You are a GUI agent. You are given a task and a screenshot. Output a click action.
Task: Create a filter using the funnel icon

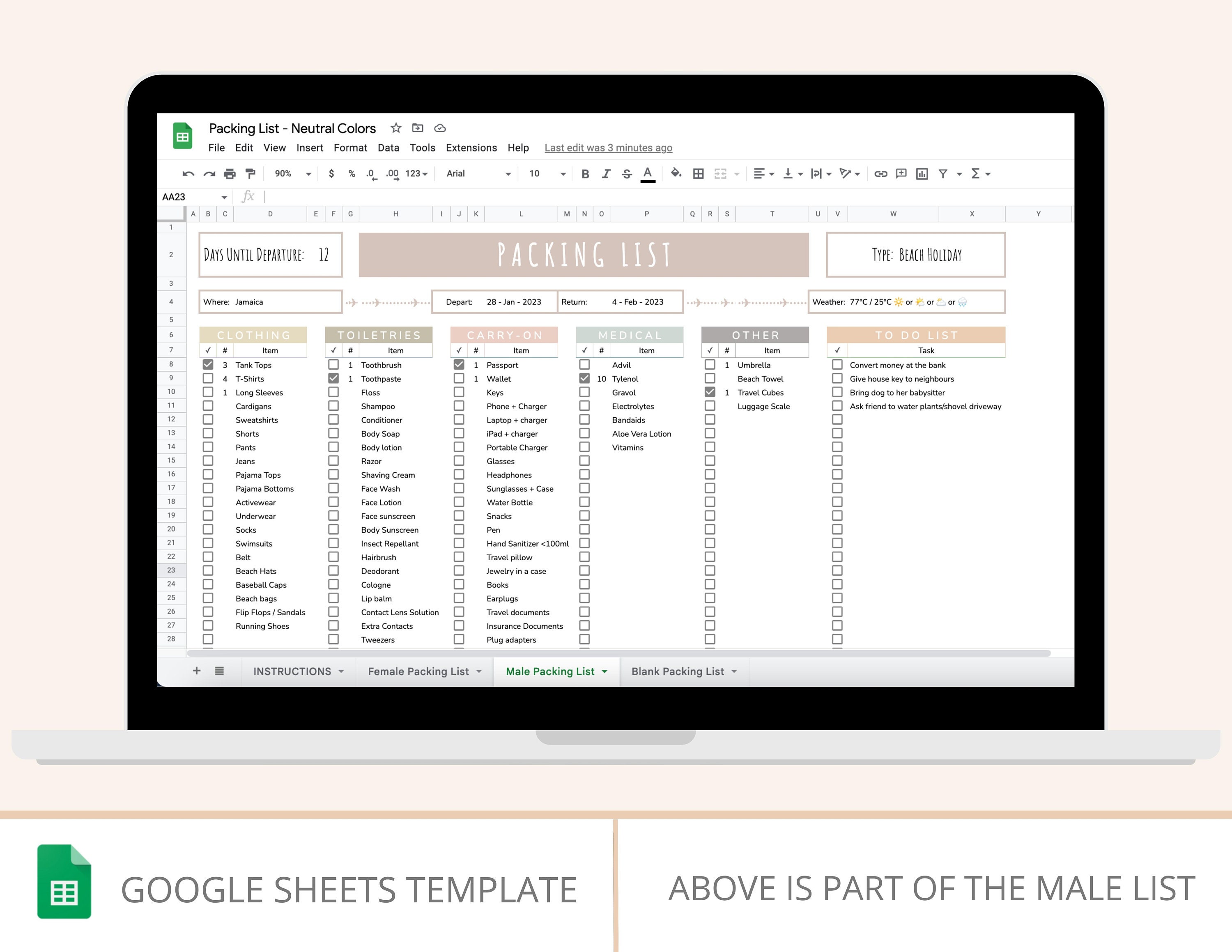pos(943,174)
